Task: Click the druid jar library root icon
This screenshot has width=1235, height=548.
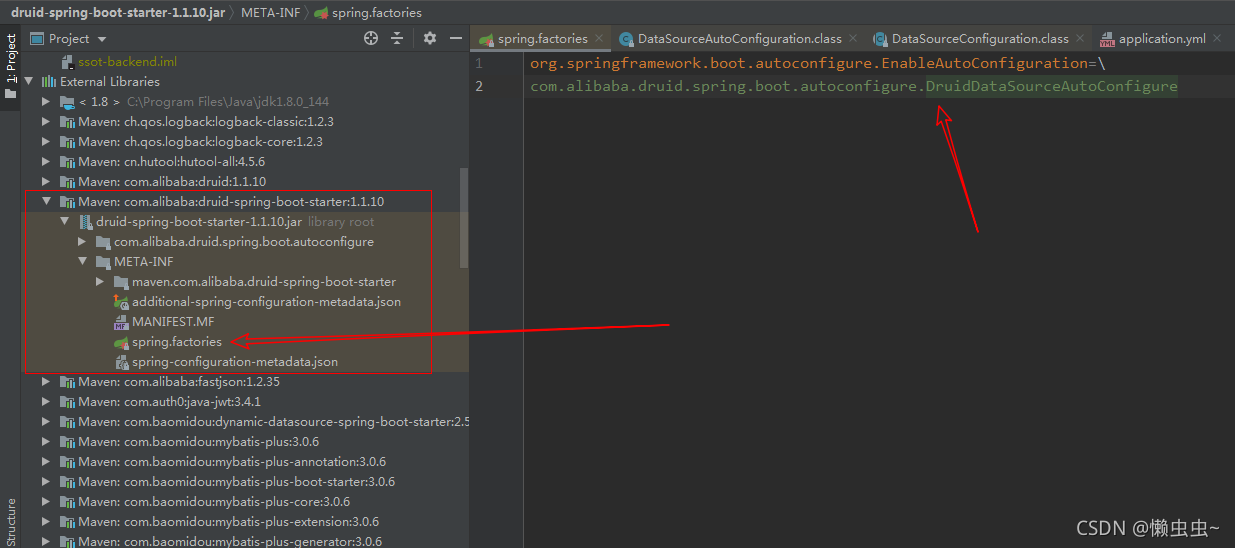Action: (x=85, y=222)
